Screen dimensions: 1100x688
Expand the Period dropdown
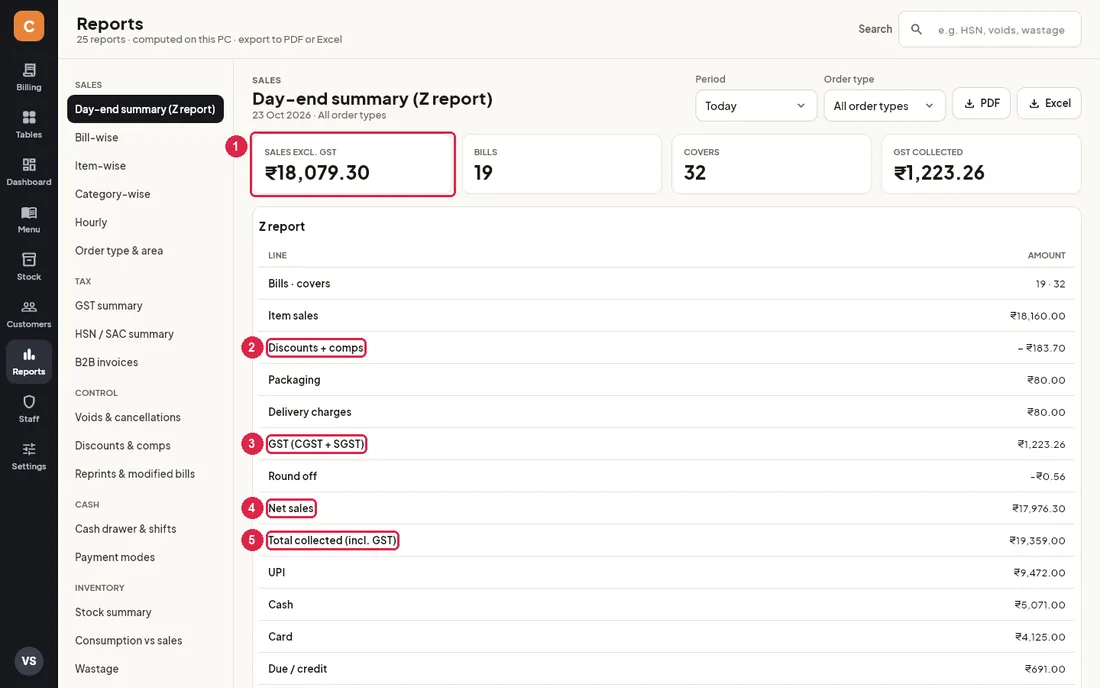point(756,106)
